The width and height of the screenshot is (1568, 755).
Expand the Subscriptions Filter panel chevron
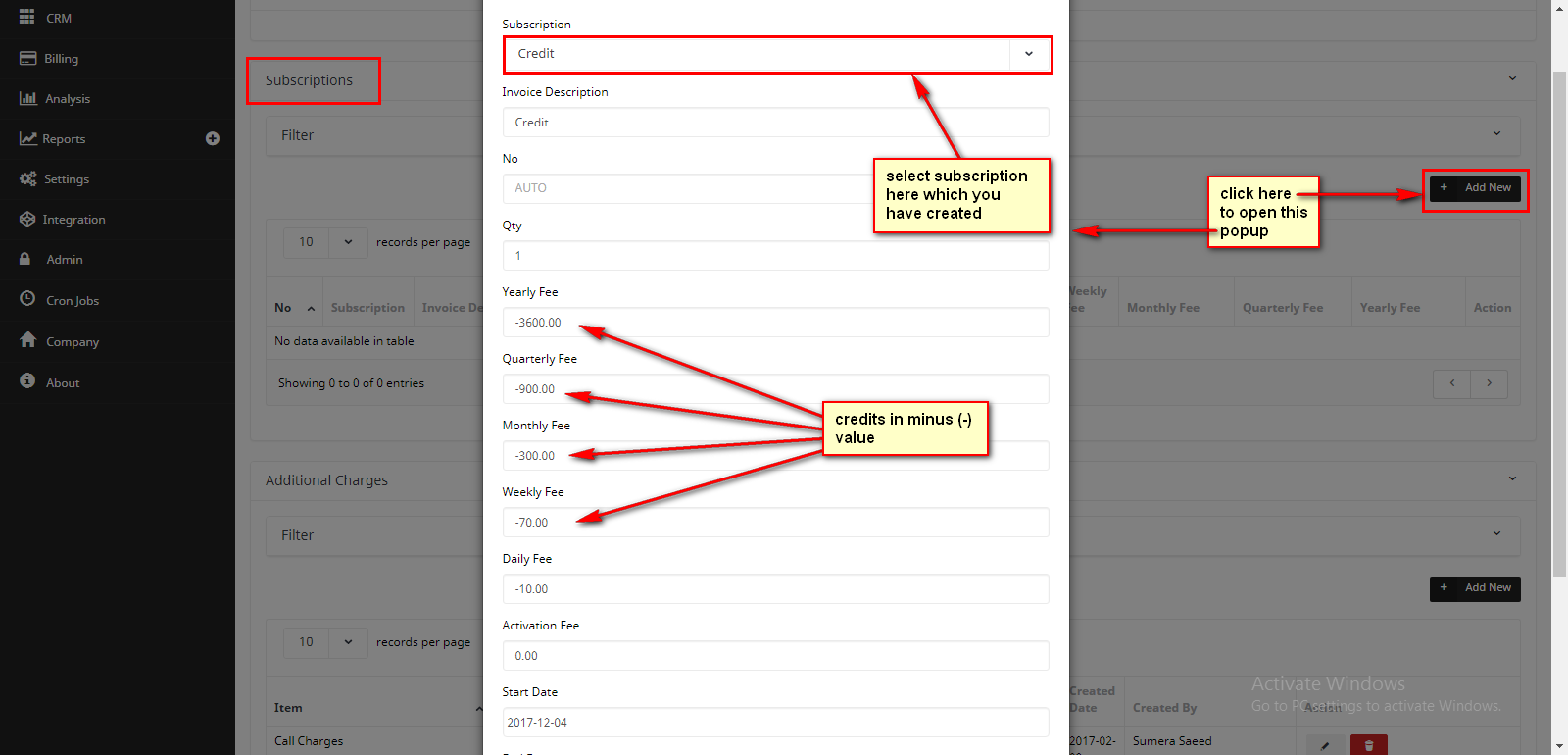[x=1496, y=134]
